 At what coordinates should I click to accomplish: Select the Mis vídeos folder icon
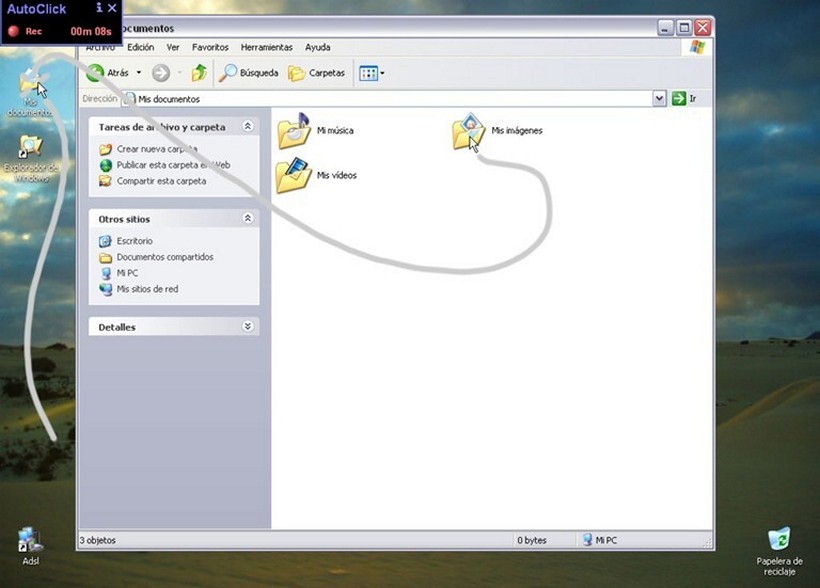click(x=293, y=175)
